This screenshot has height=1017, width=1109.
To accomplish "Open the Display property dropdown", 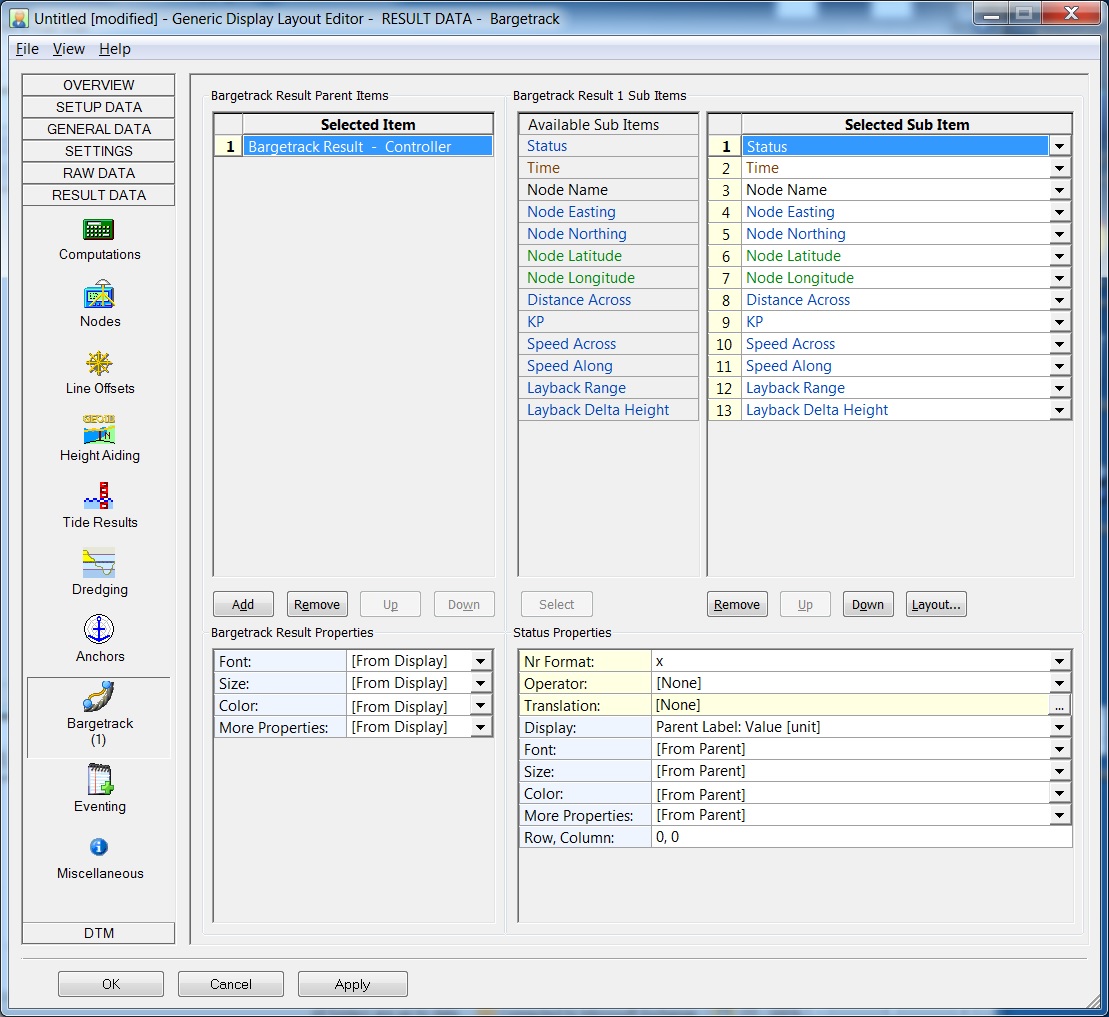I will click(x=1060, y=727).
